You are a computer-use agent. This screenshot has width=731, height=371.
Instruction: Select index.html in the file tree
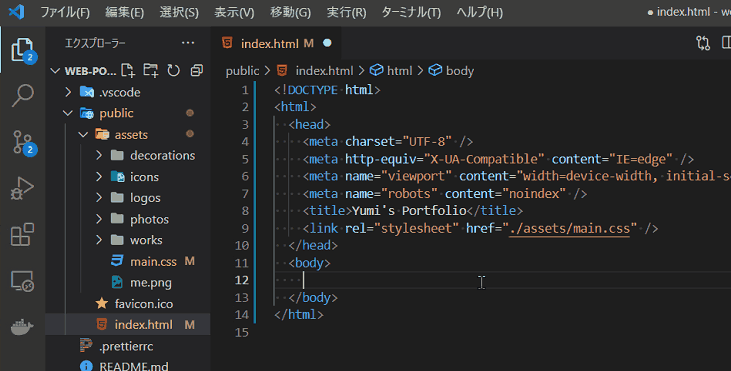click(144, 325)
